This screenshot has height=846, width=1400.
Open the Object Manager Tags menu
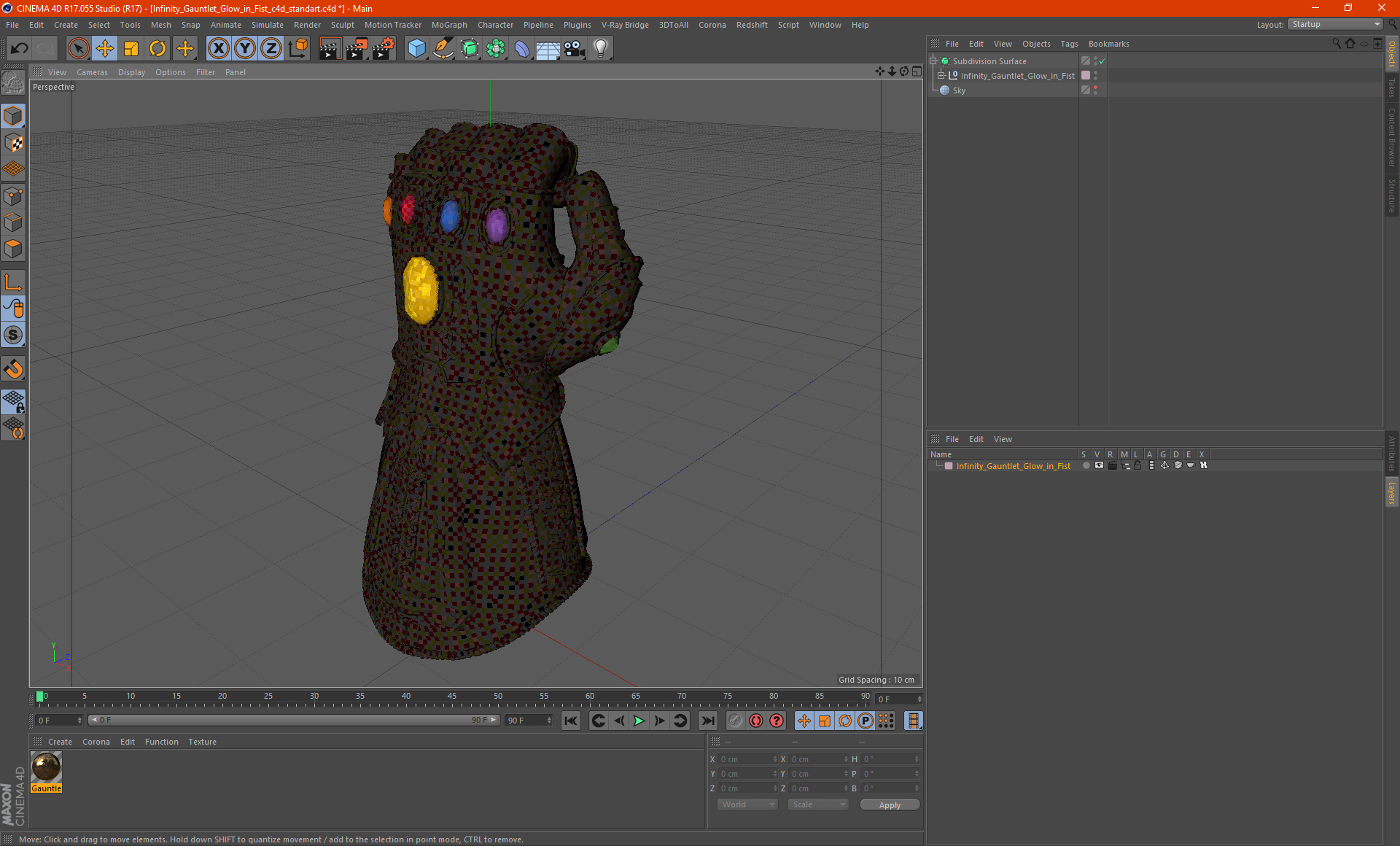click(1069, 44)
